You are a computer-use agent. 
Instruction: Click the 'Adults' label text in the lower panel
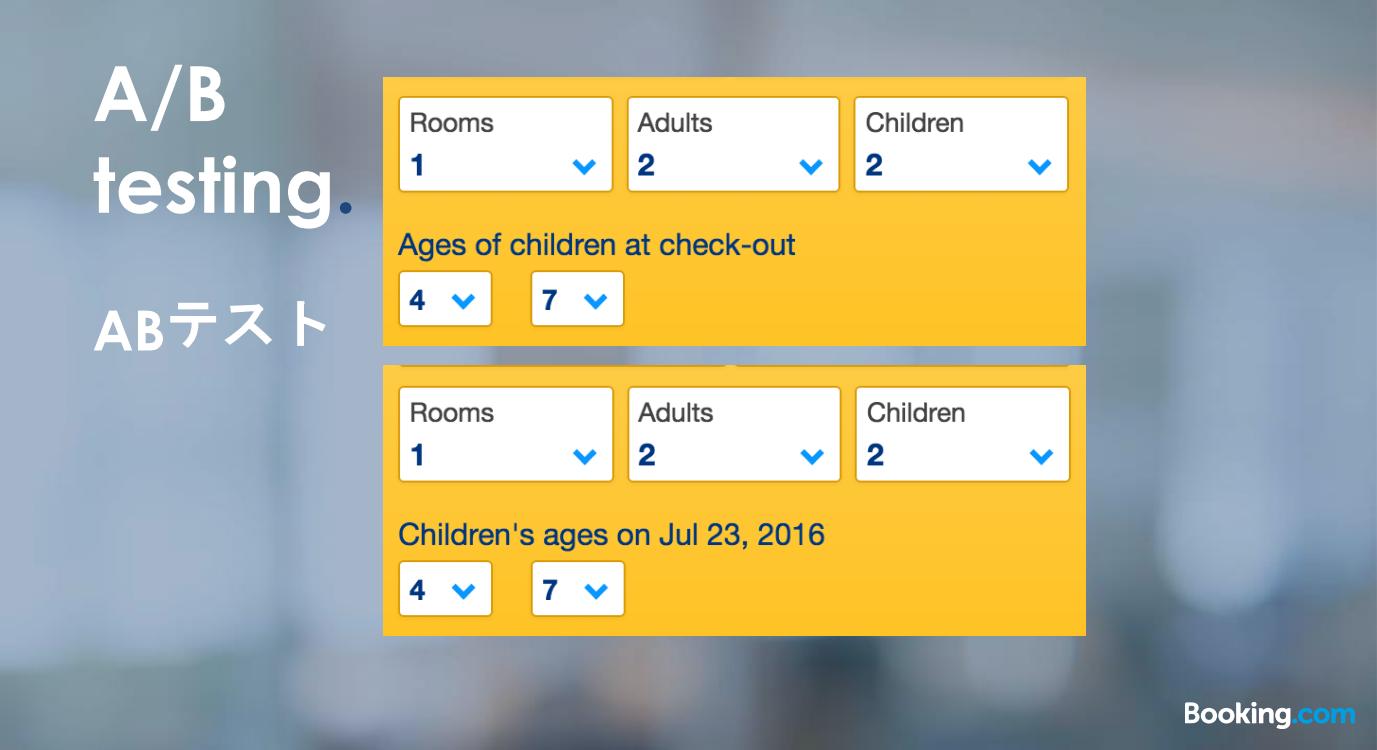pyautogui.click(x=676, y=413)
